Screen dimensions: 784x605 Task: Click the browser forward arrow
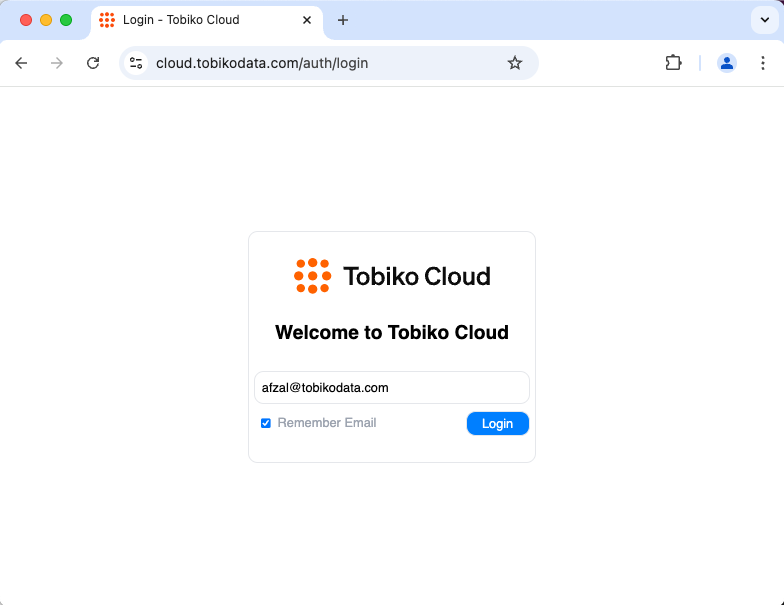point(57,63)
